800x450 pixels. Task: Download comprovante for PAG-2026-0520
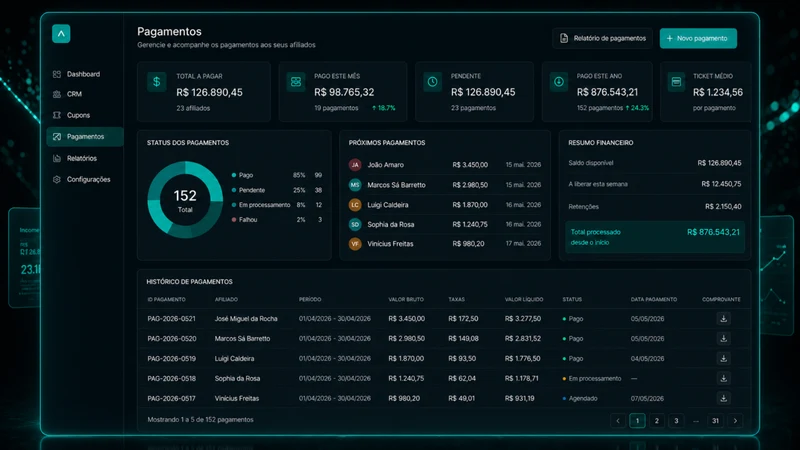coord(723,338)
